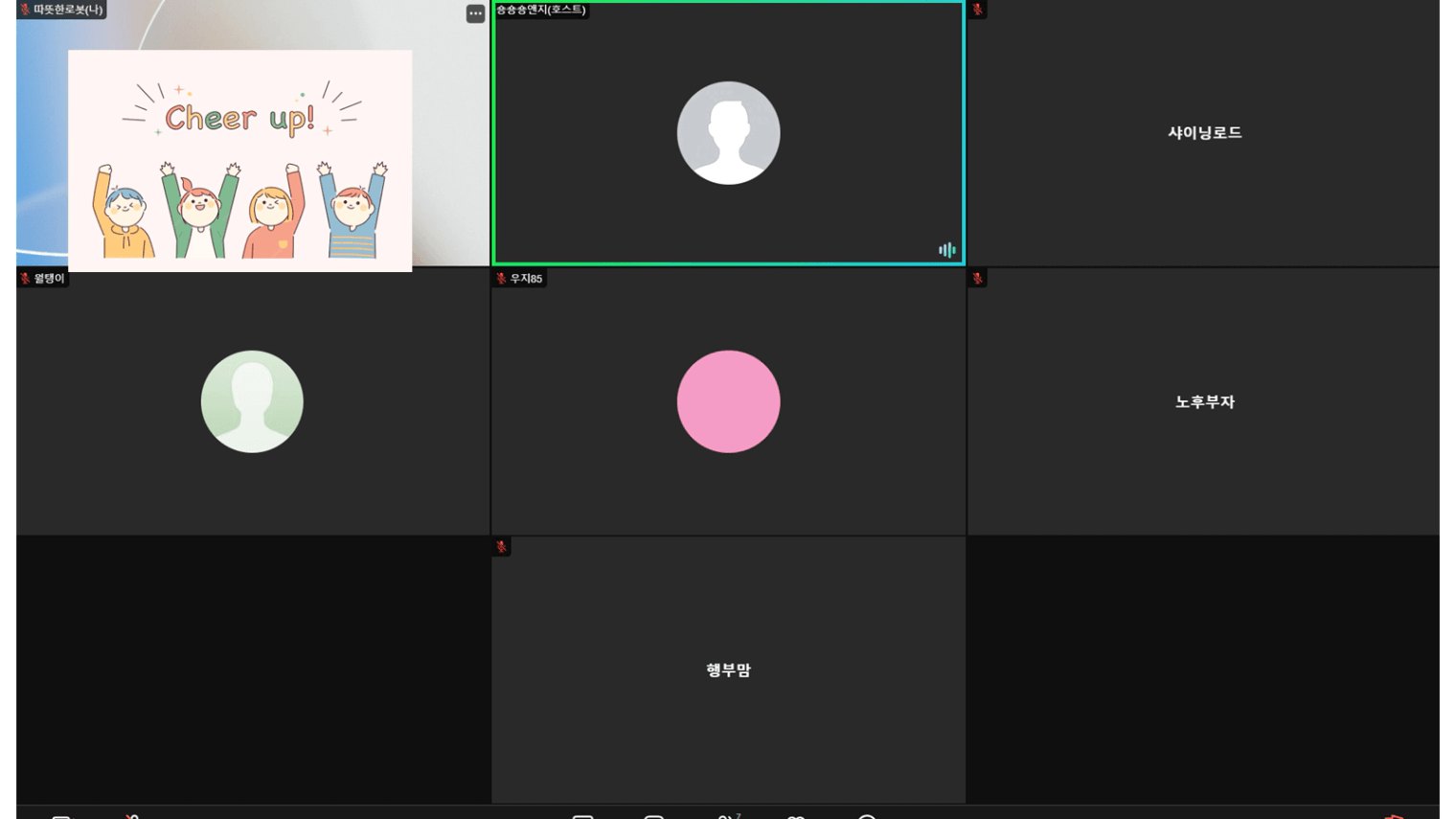Select the 월탱이 name label
The image size is (1456, 819).
pyautogui.click(x=49, y=279)
